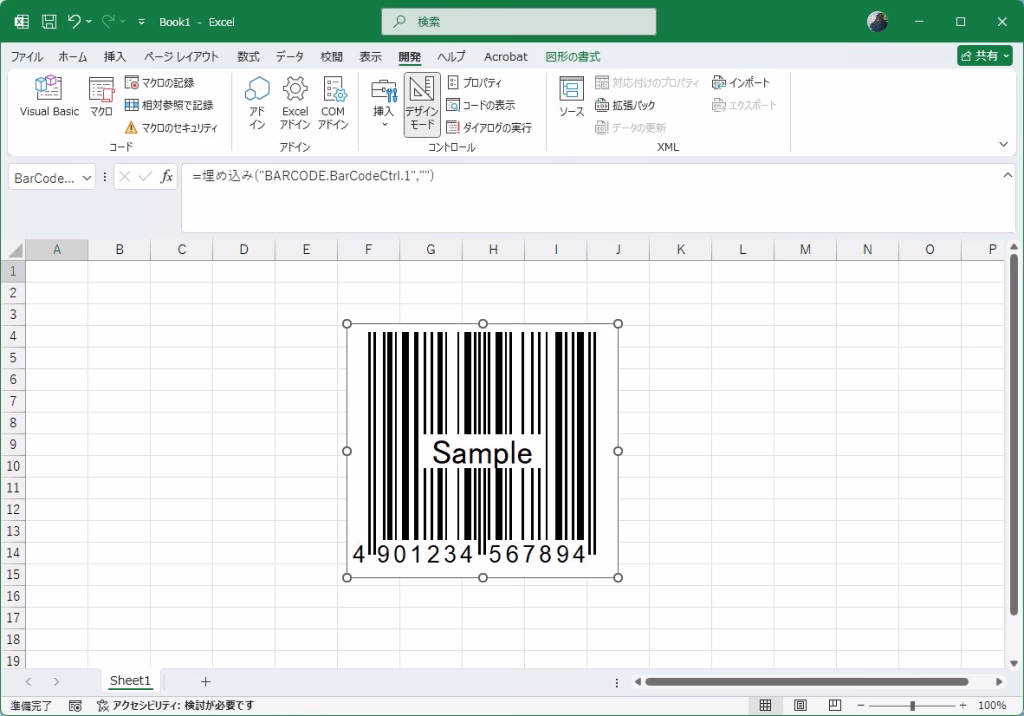Save the workbook via the save icon
1024x716 pixels.
(x=49, y=22)
